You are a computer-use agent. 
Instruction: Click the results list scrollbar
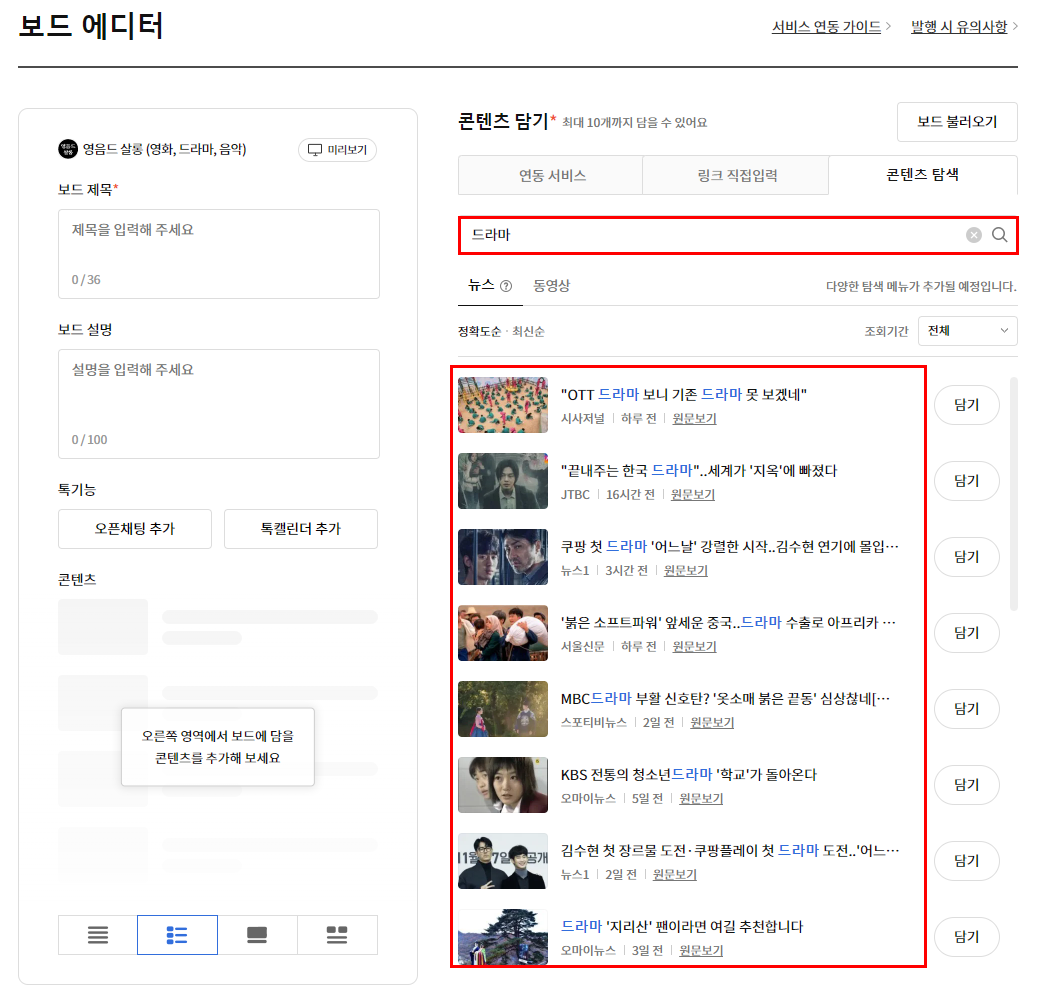(1013, 494)
